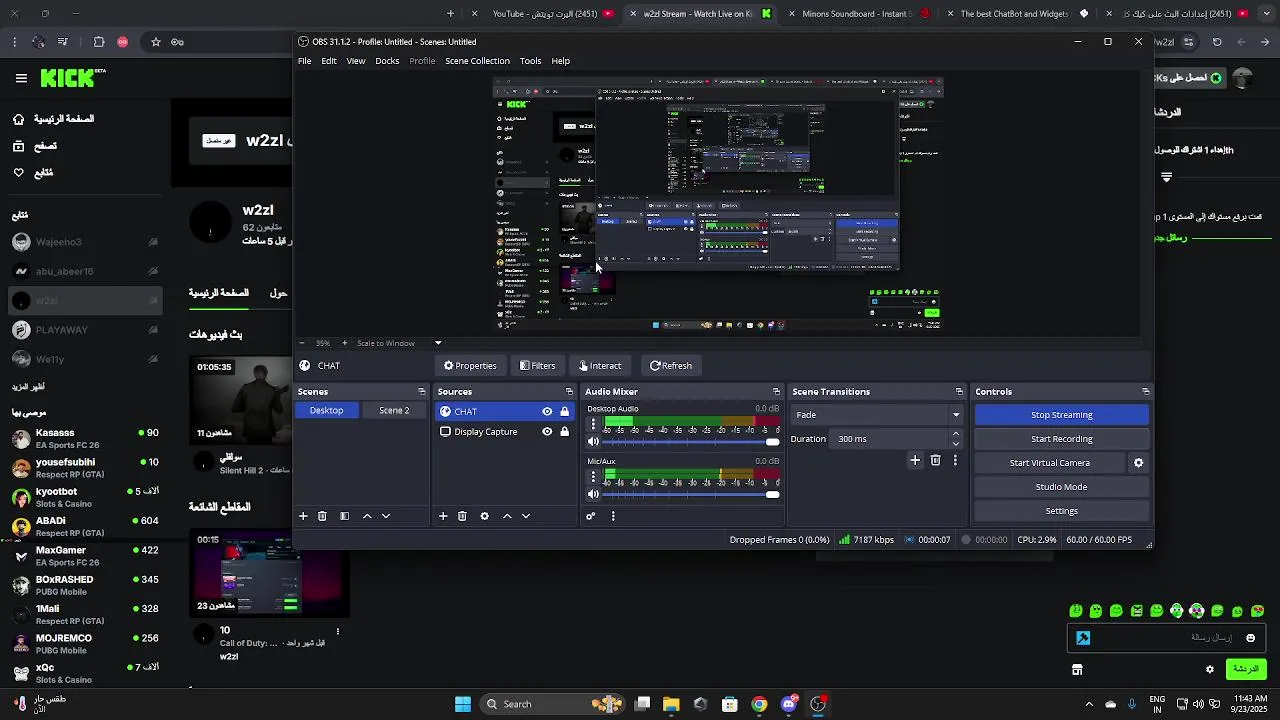Undock the Controls panel
1280x720 pixels.
point(1145,392)
